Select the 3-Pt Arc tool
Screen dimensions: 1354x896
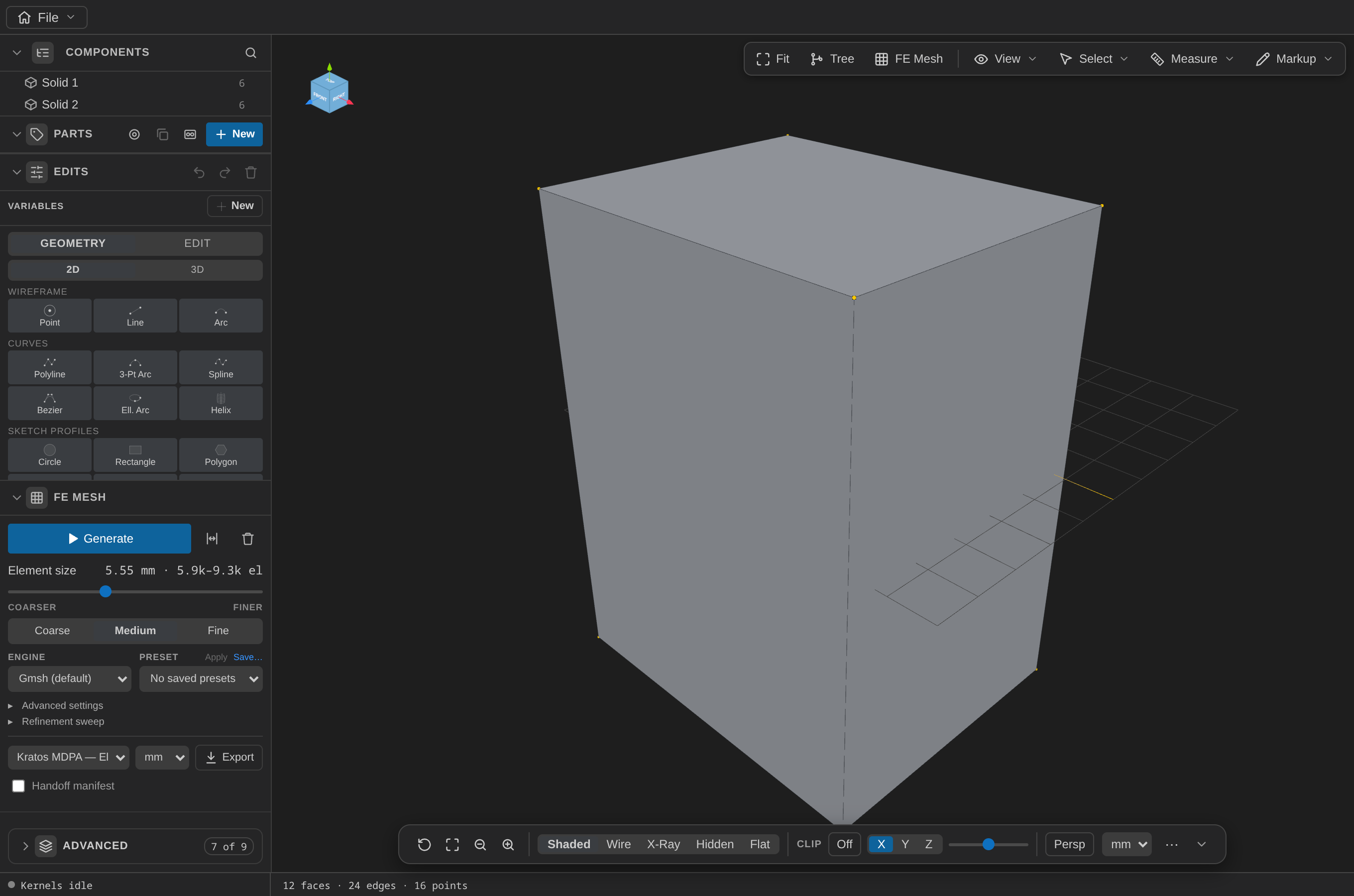coord(135,367)
